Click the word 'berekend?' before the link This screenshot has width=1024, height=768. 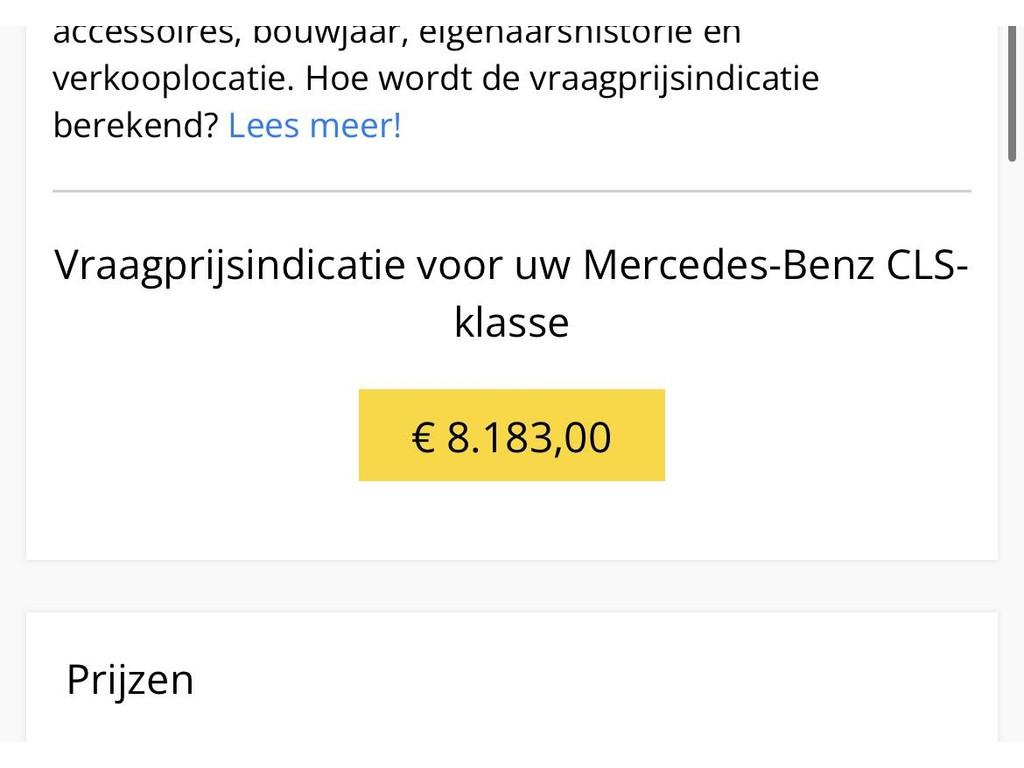click(135, 125)
